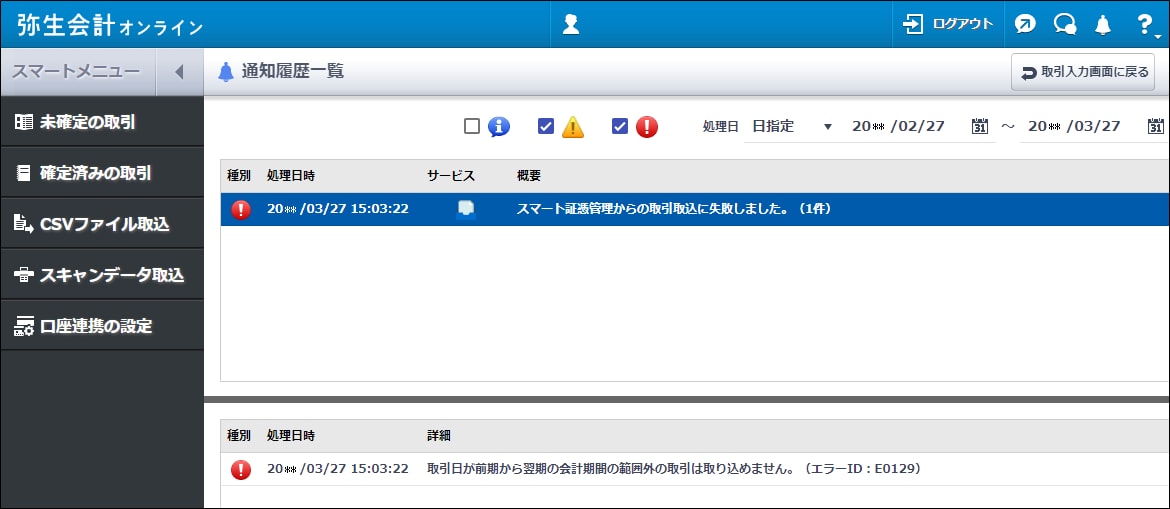Uncheck the warning notifications checkbox
The image size is (1170, 509).
[545, 126]
